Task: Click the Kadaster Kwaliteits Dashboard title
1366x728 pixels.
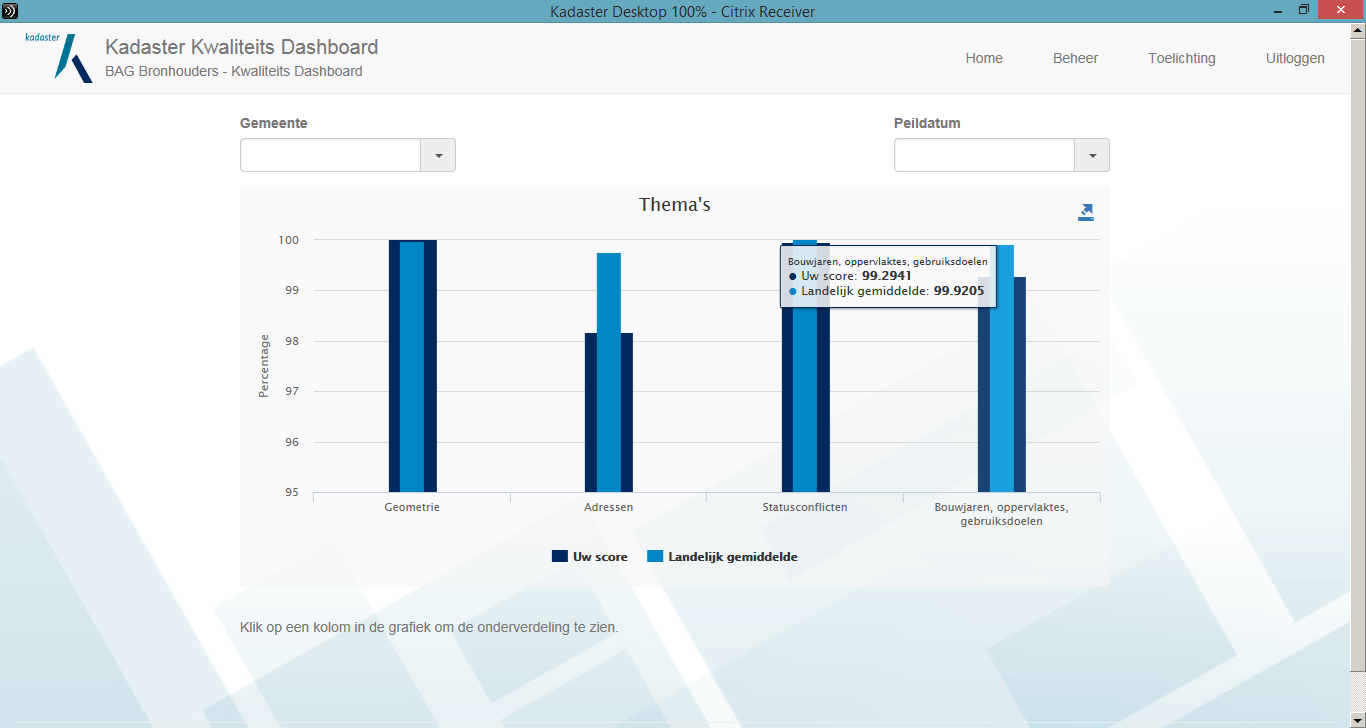Action: point(242,47)
